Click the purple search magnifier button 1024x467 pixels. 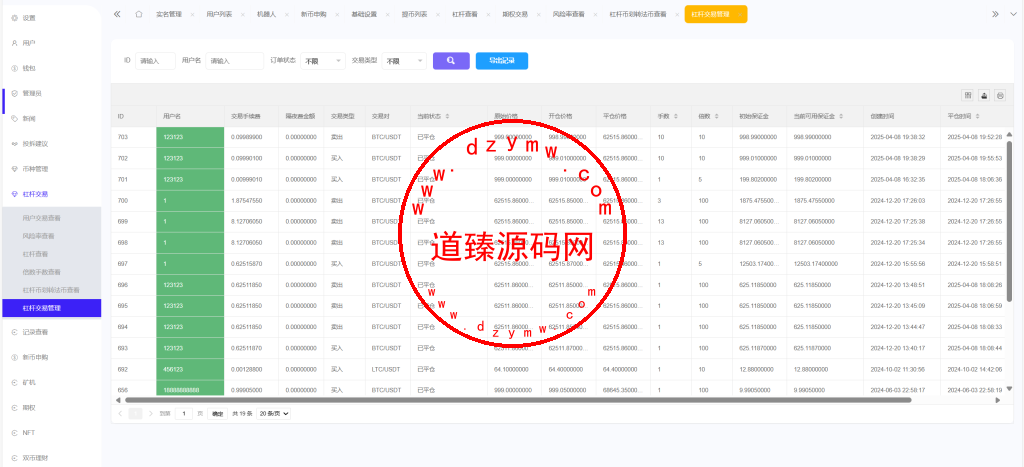tap(451, 61)
